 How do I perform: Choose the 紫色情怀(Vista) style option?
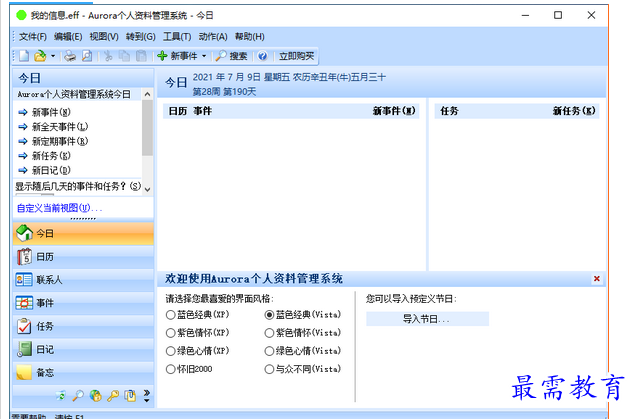point(269,332)
